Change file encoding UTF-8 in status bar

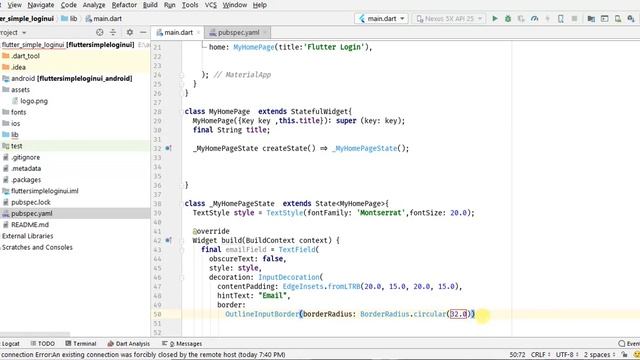pos(567,355)
